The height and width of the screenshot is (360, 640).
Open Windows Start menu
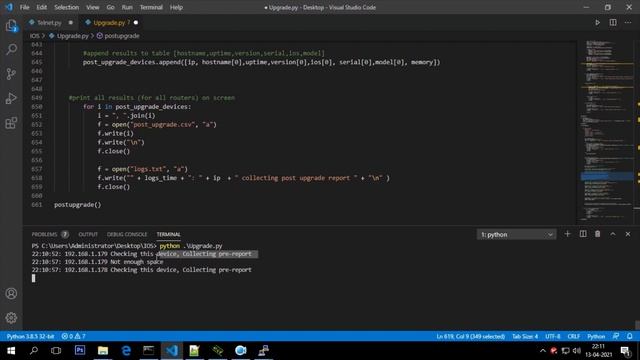[11, 351]
